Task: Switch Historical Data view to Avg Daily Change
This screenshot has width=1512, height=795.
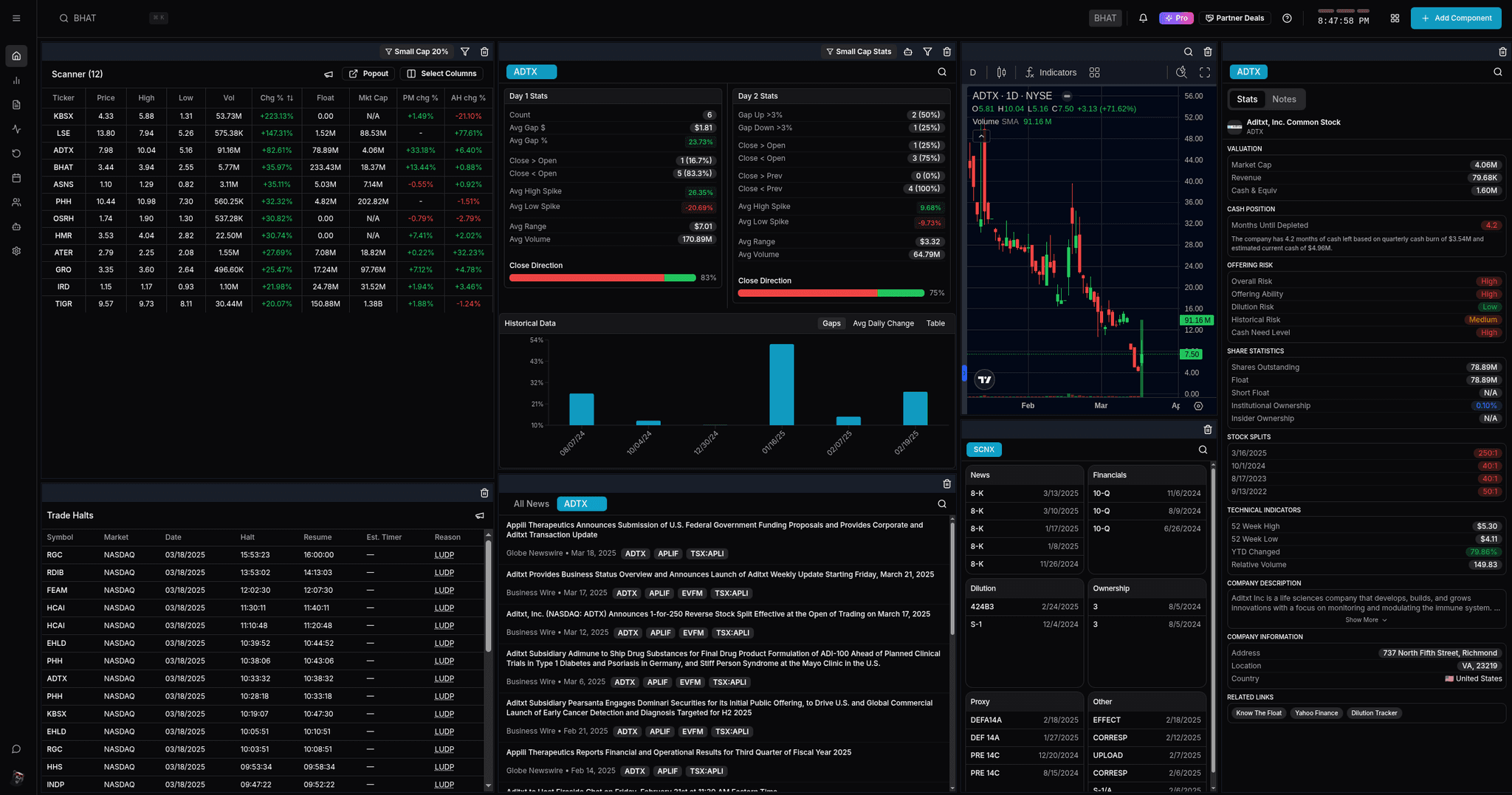Action: (x=883, y=323)
